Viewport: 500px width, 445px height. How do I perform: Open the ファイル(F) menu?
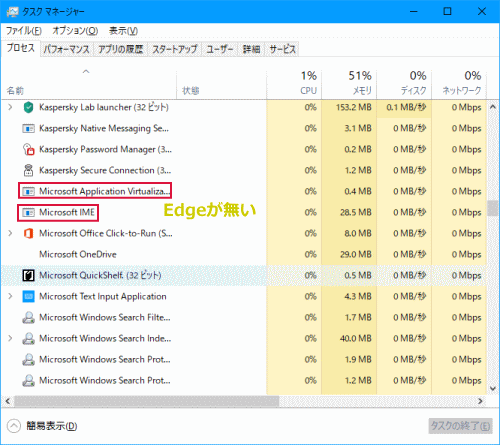tap(24, 31)
